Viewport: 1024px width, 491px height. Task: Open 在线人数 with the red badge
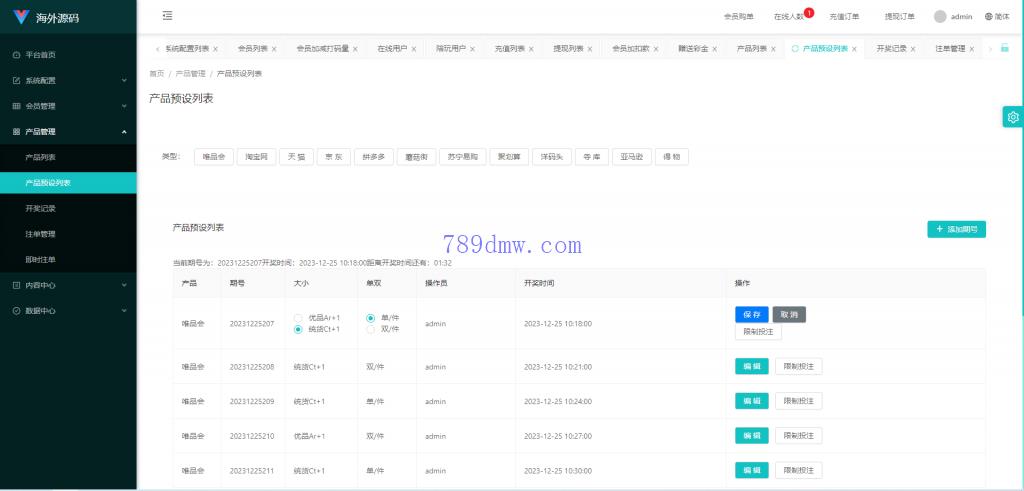tap(789, 17)
